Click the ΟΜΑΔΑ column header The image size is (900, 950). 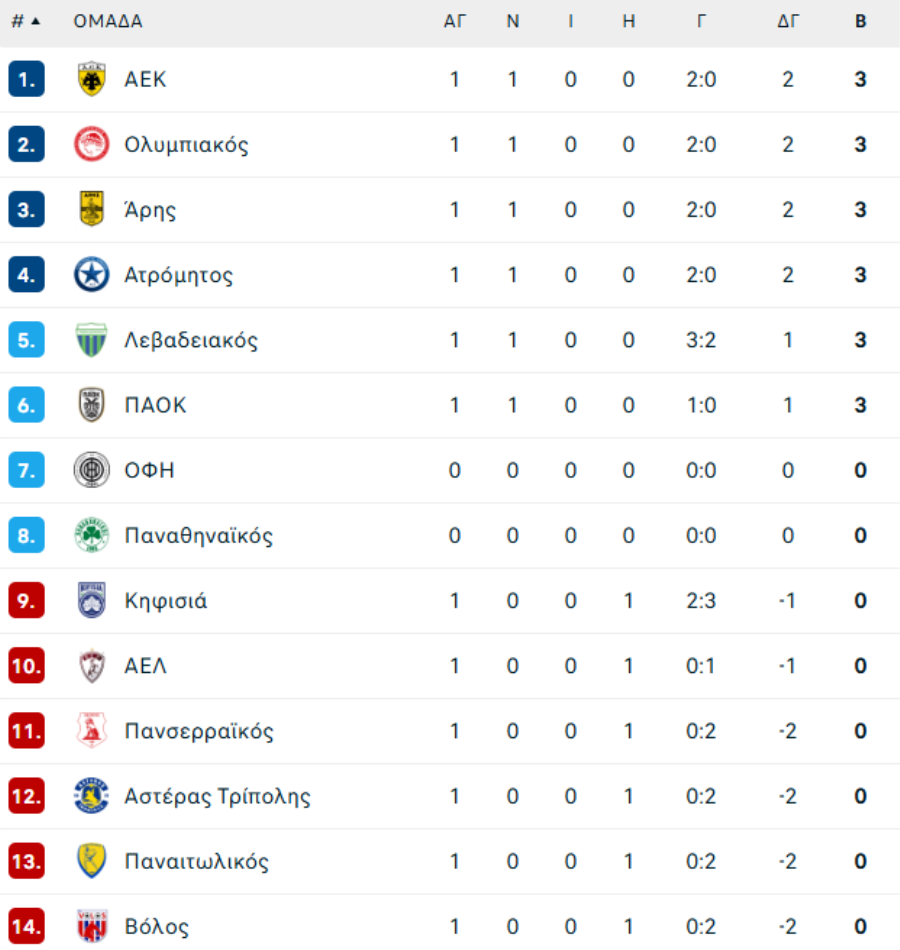108,21
